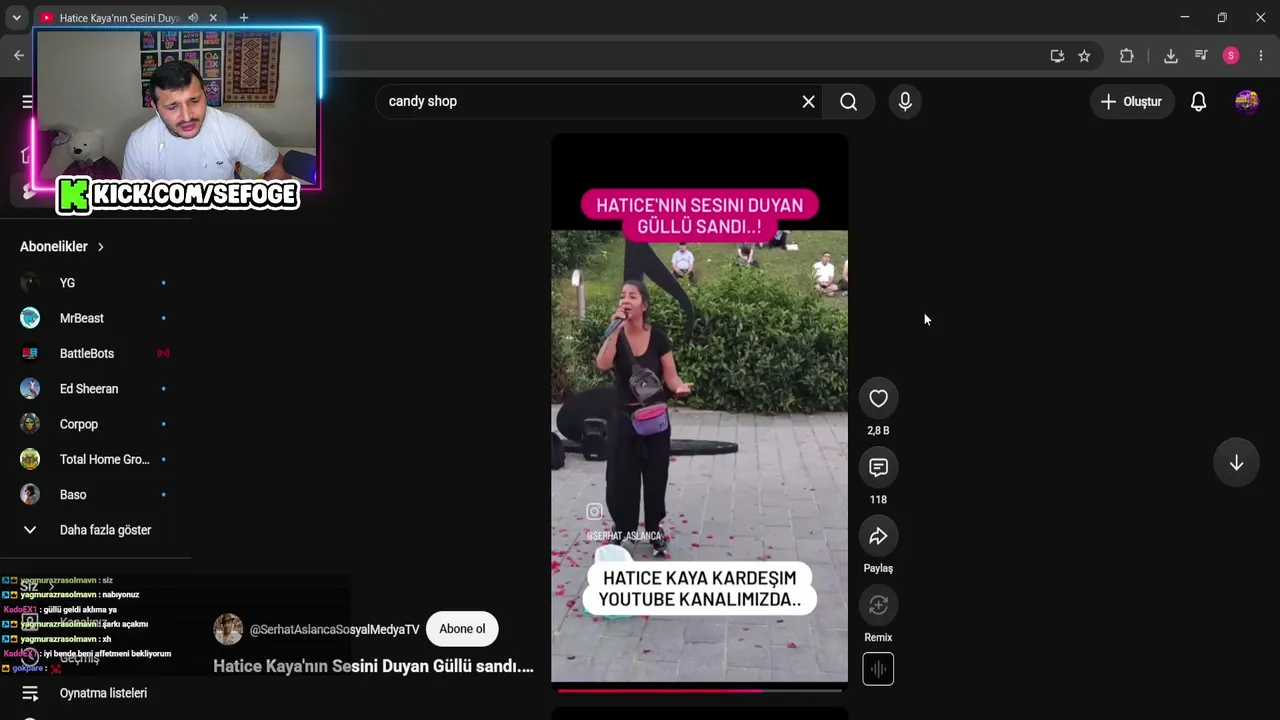Click the install app icon in address bar

(1057, 56)
